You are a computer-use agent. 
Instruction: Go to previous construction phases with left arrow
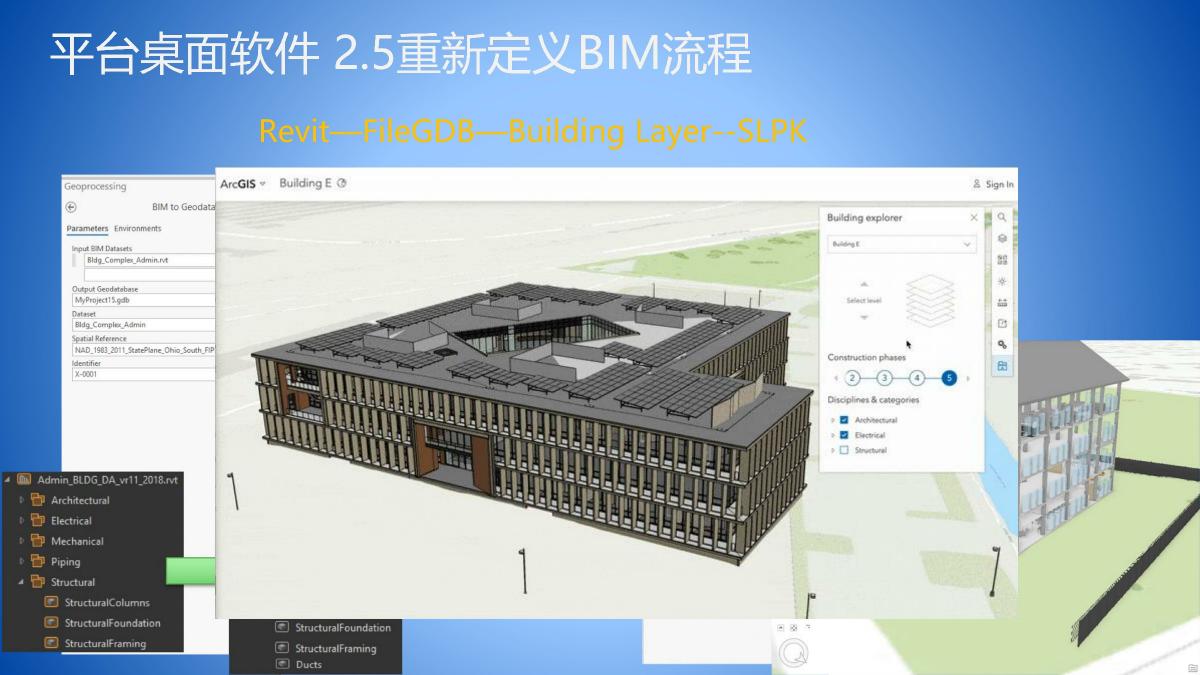coord(835,378)
